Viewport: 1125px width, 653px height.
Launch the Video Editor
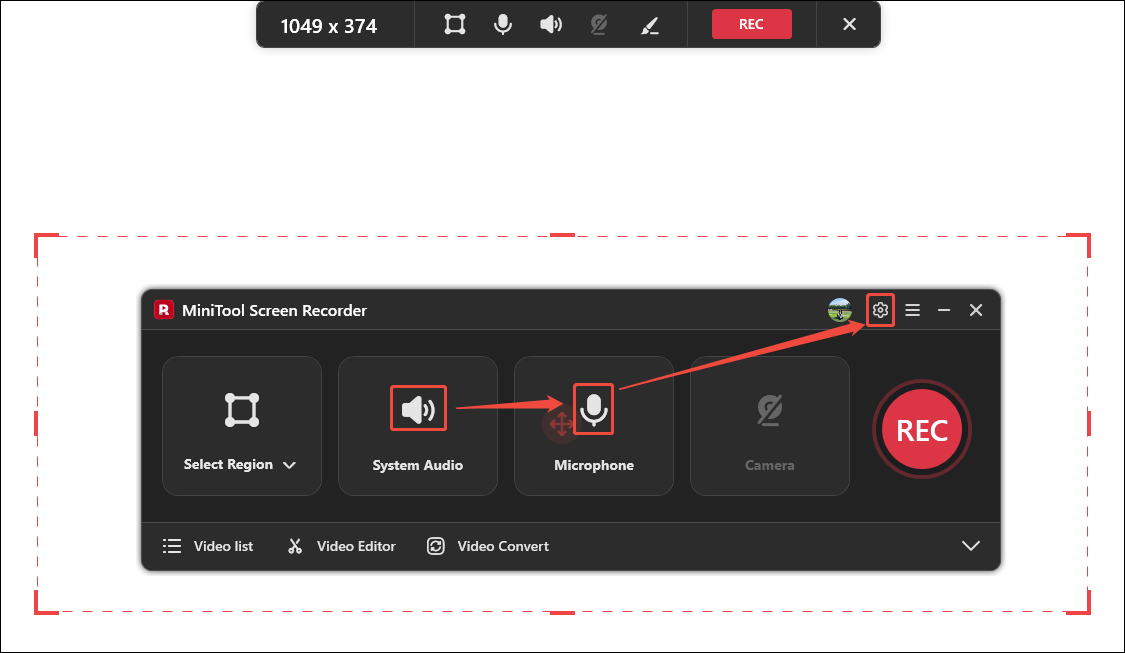tap(340, 546)
